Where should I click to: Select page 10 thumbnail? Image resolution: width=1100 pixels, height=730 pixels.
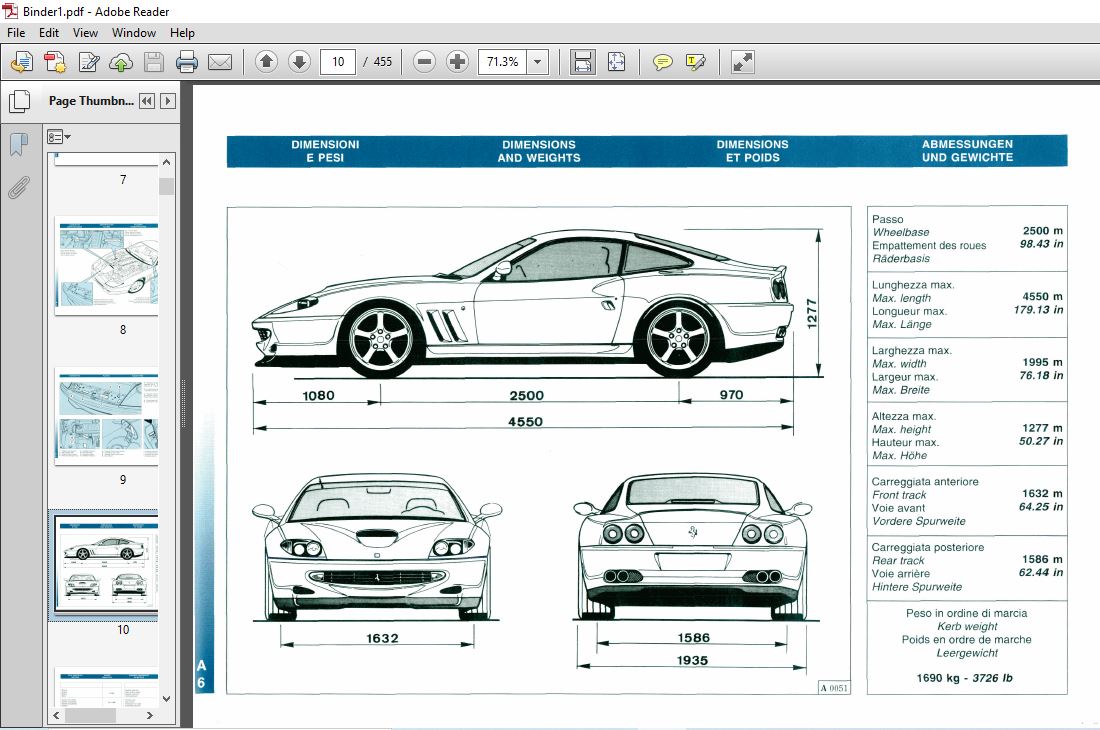click(x=107, y=565)
